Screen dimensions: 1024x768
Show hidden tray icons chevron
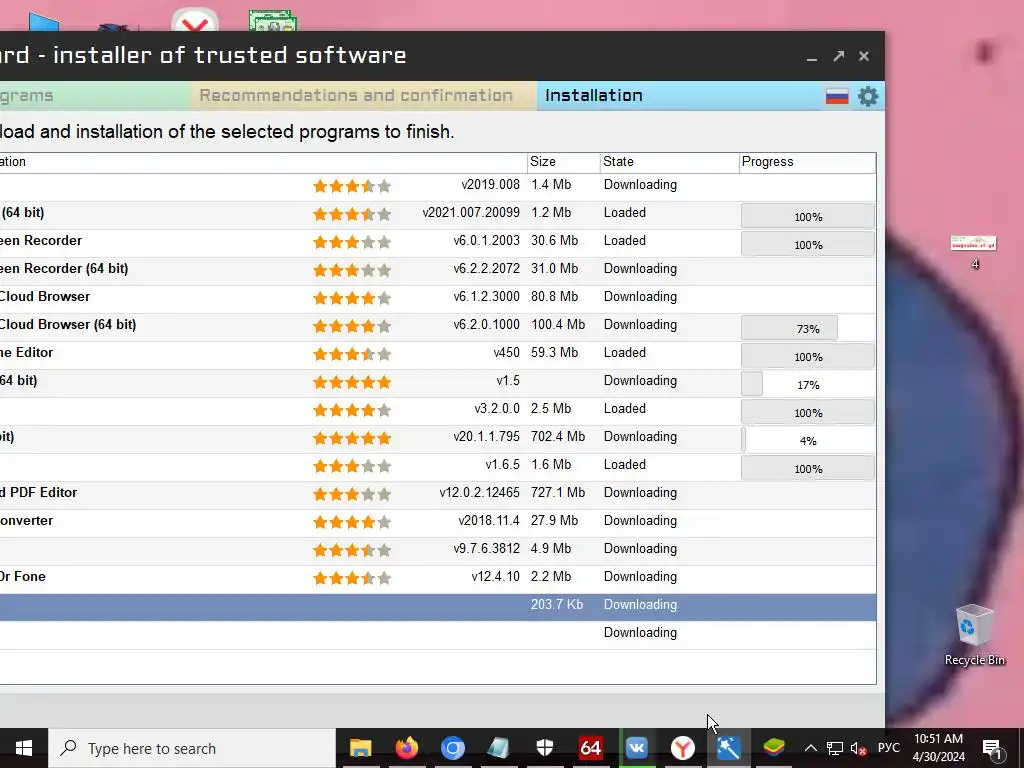tap(810, 748)
